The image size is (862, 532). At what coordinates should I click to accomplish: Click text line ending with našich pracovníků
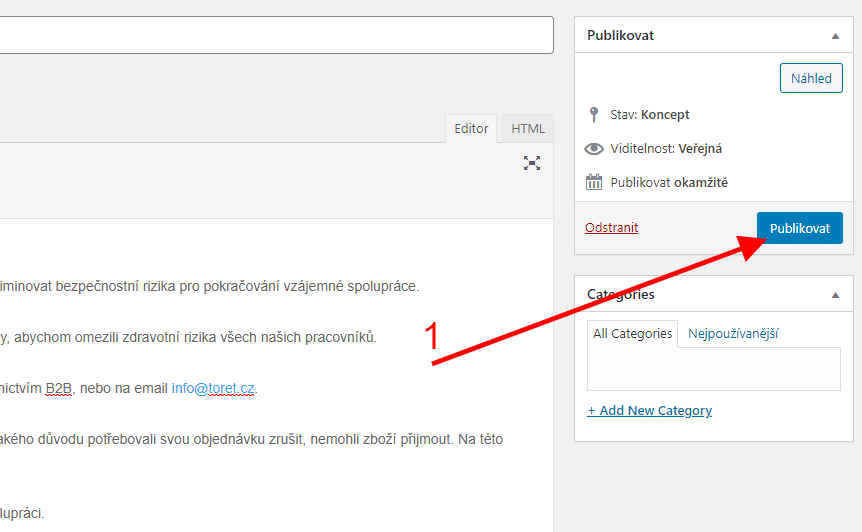tap(189, 337)
